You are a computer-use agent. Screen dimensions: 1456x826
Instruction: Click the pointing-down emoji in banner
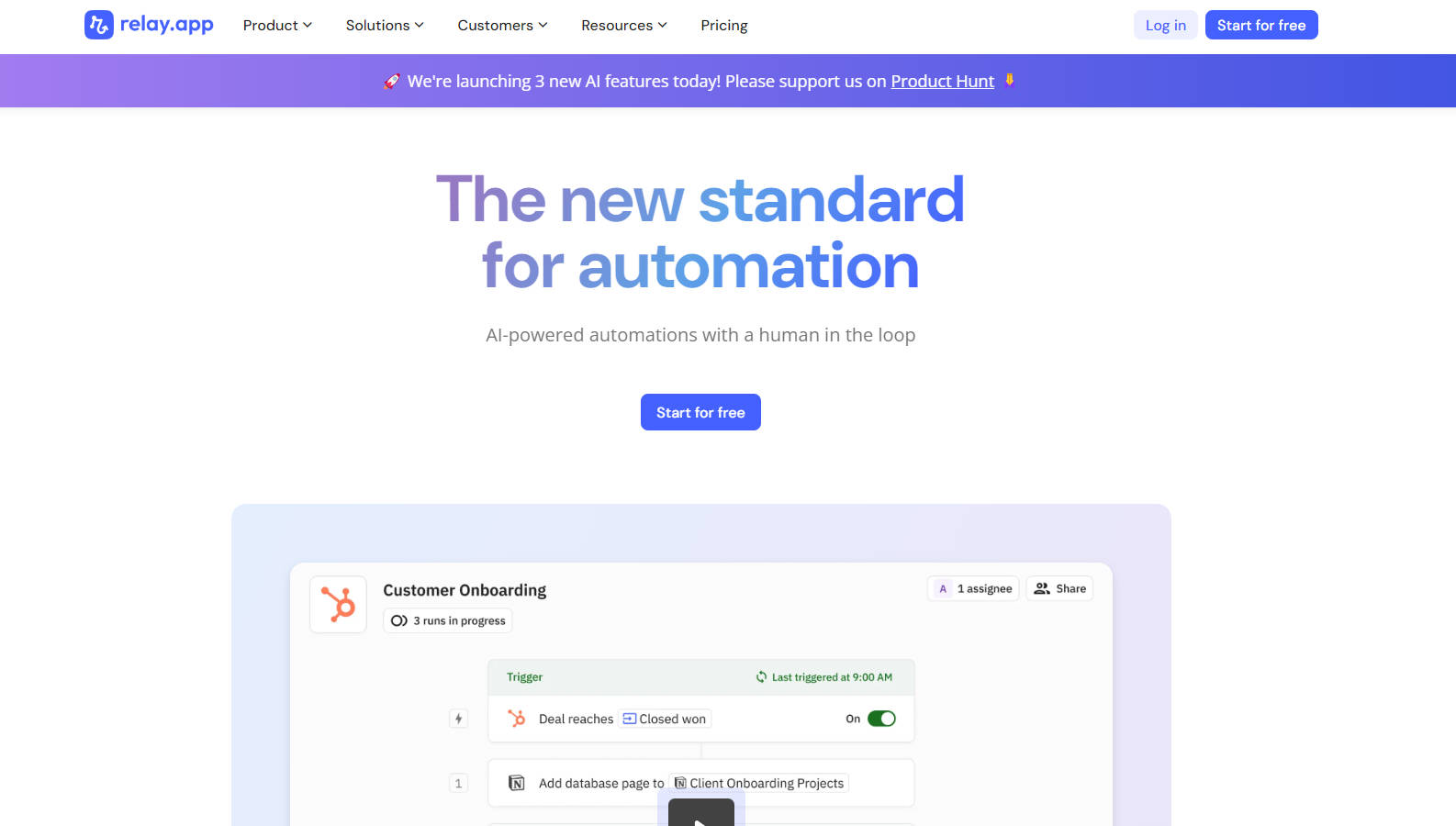point(1010,80)
